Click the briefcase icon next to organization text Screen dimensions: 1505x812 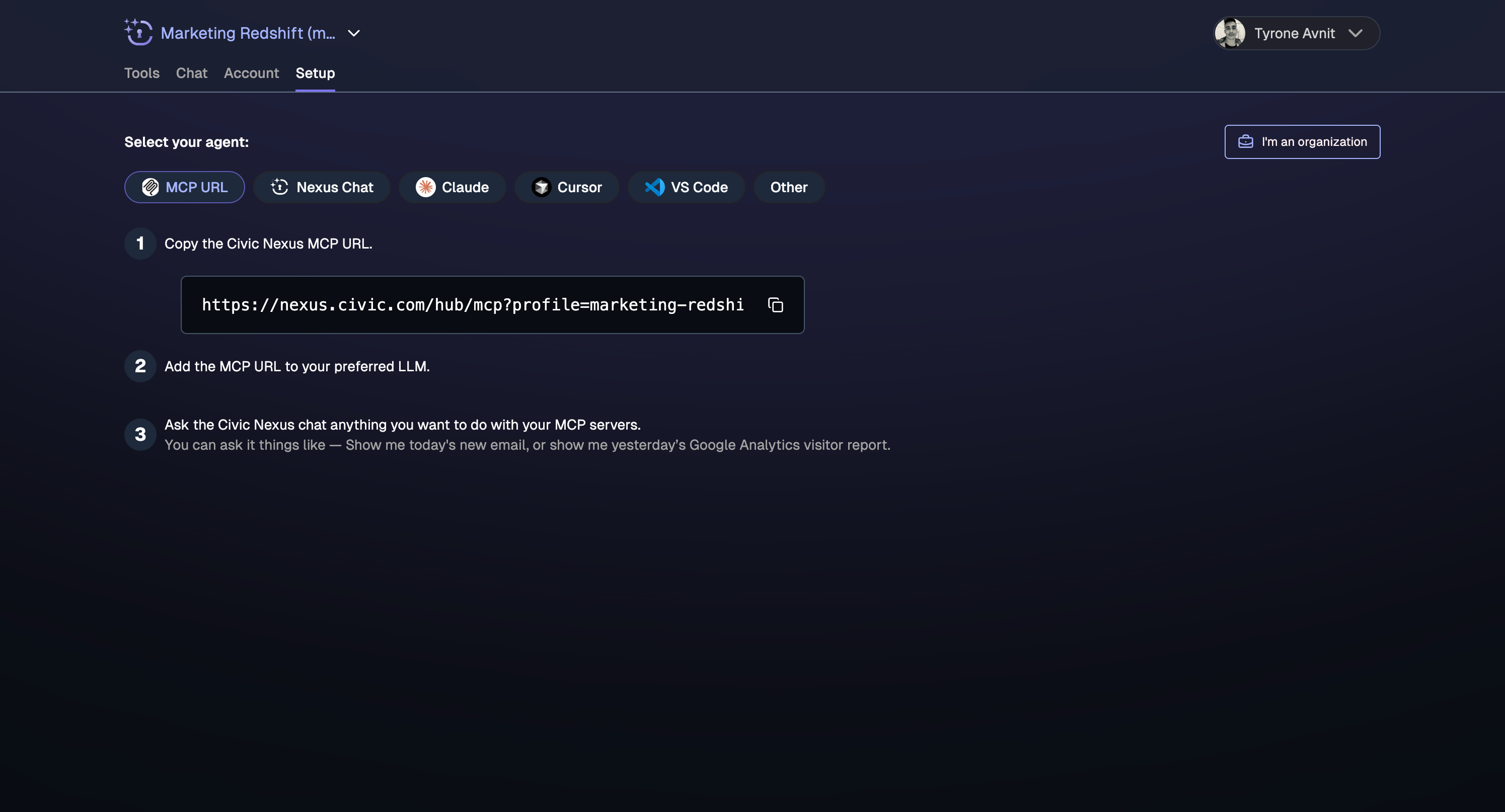[1246, 141]
